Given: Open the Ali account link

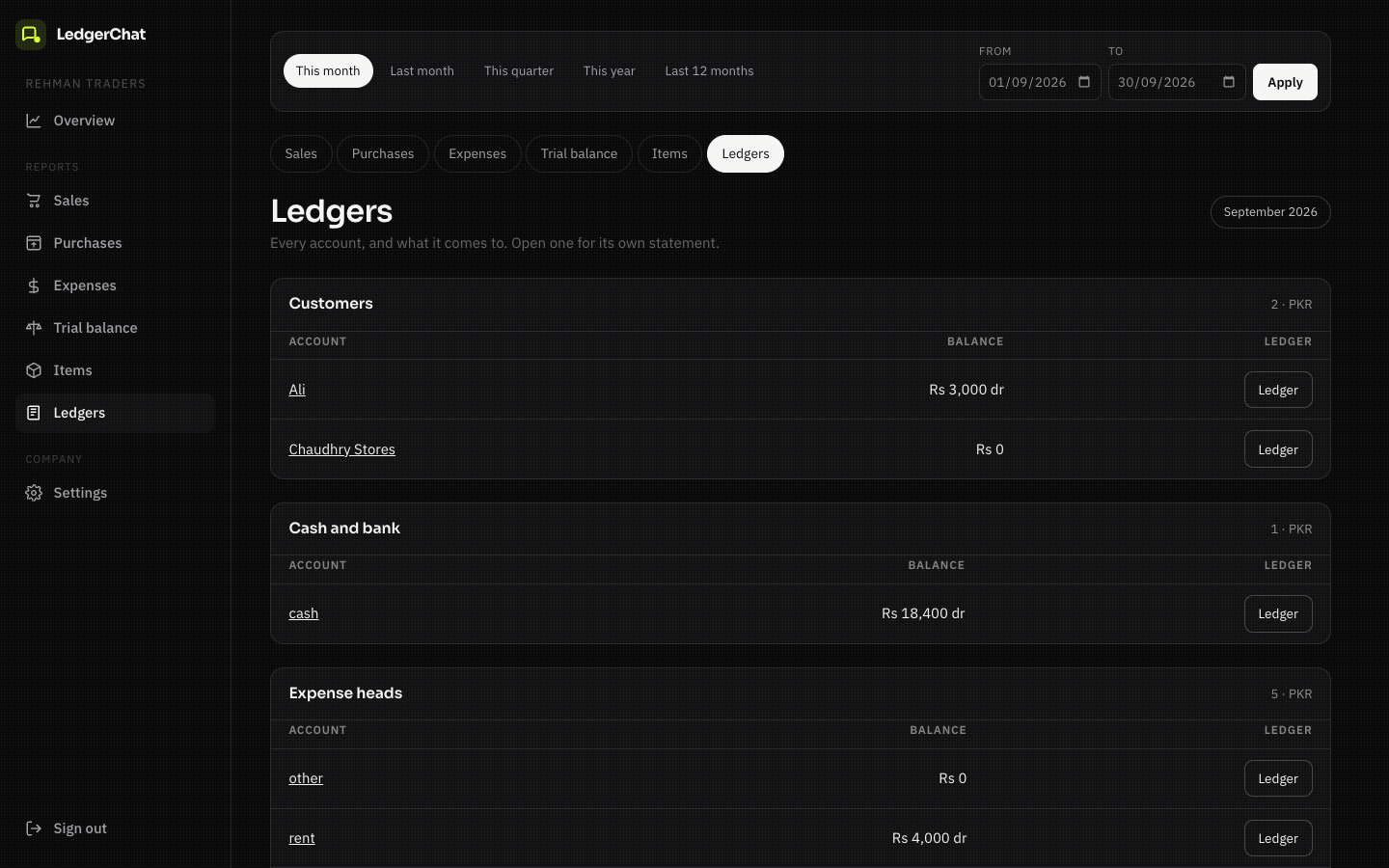Looking at the screenshot, I should tap(297, 390).
